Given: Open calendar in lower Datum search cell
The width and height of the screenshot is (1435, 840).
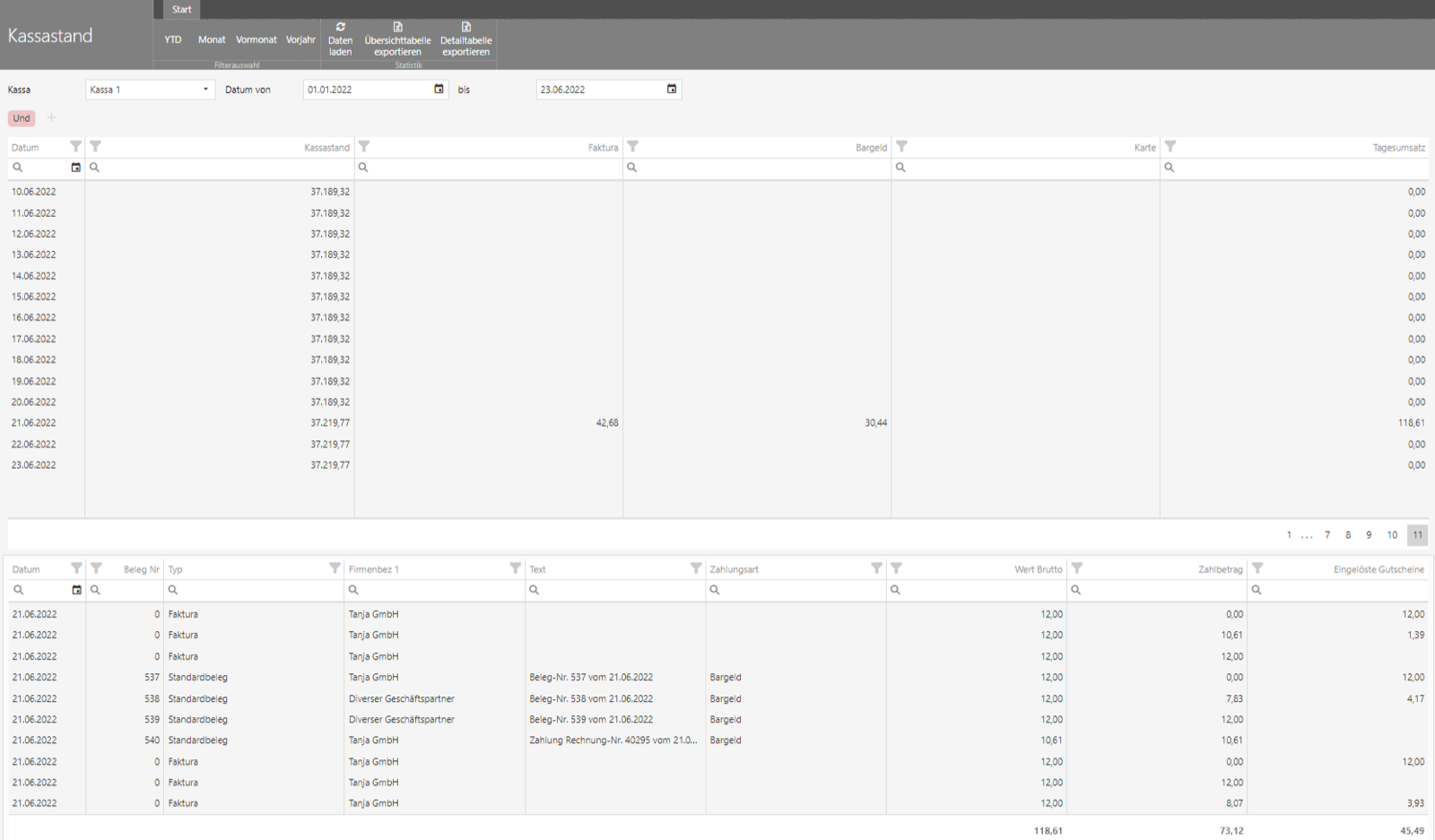Looking at the screenshot, I should click(76, 590).
